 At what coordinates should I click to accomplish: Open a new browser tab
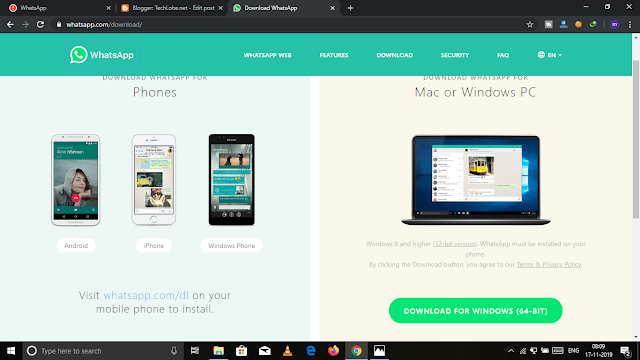point(350,8)
